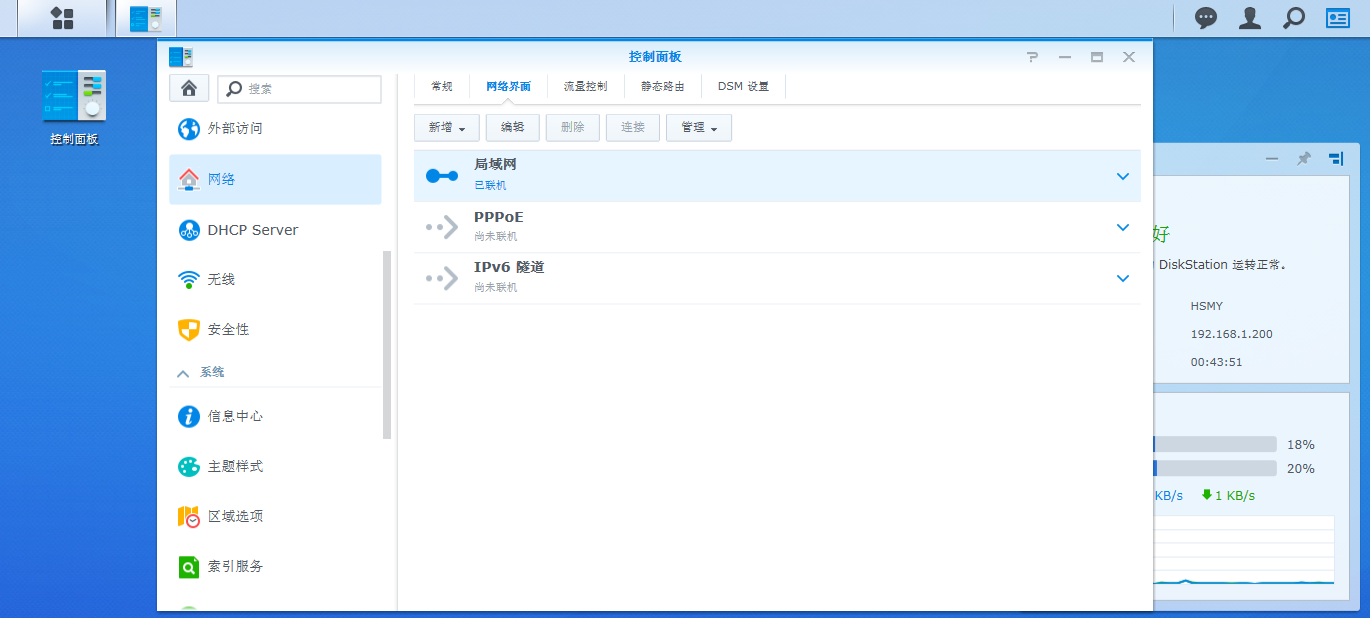Screen dimensions: 1370x618
Task: Open the notifications chat bubble icon
Action: pyautogui.click(x=1206, y=18)
